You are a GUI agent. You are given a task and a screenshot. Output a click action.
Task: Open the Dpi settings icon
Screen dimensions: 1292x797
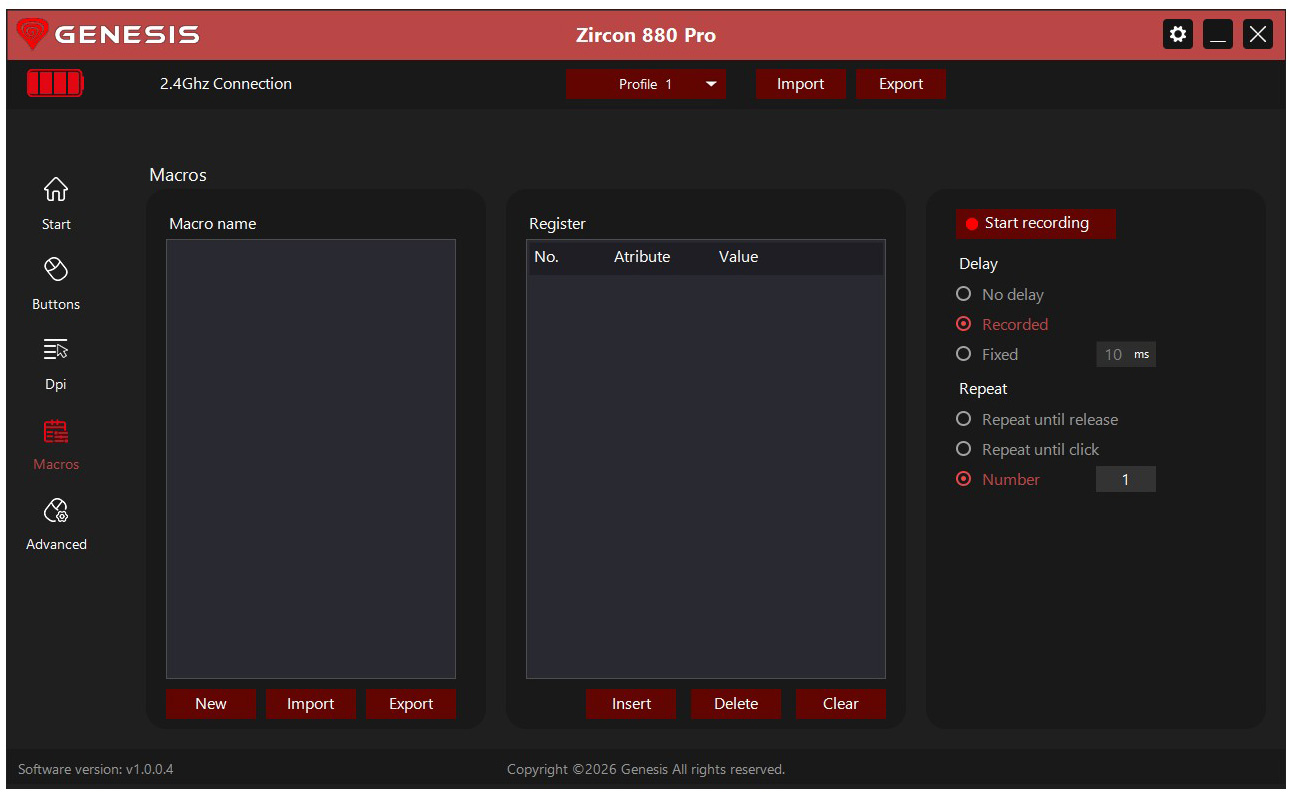(x=56, y=349)
